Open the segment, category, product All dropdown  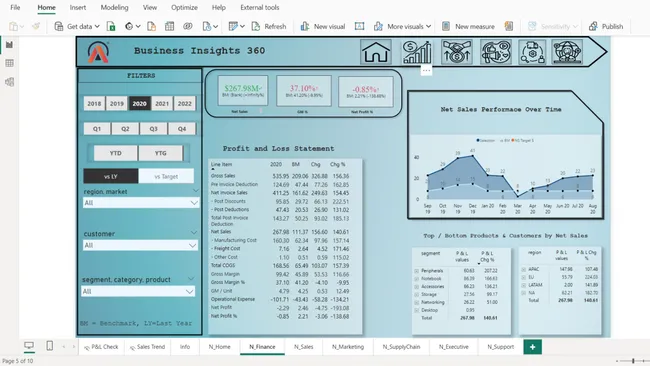(138, 291)
